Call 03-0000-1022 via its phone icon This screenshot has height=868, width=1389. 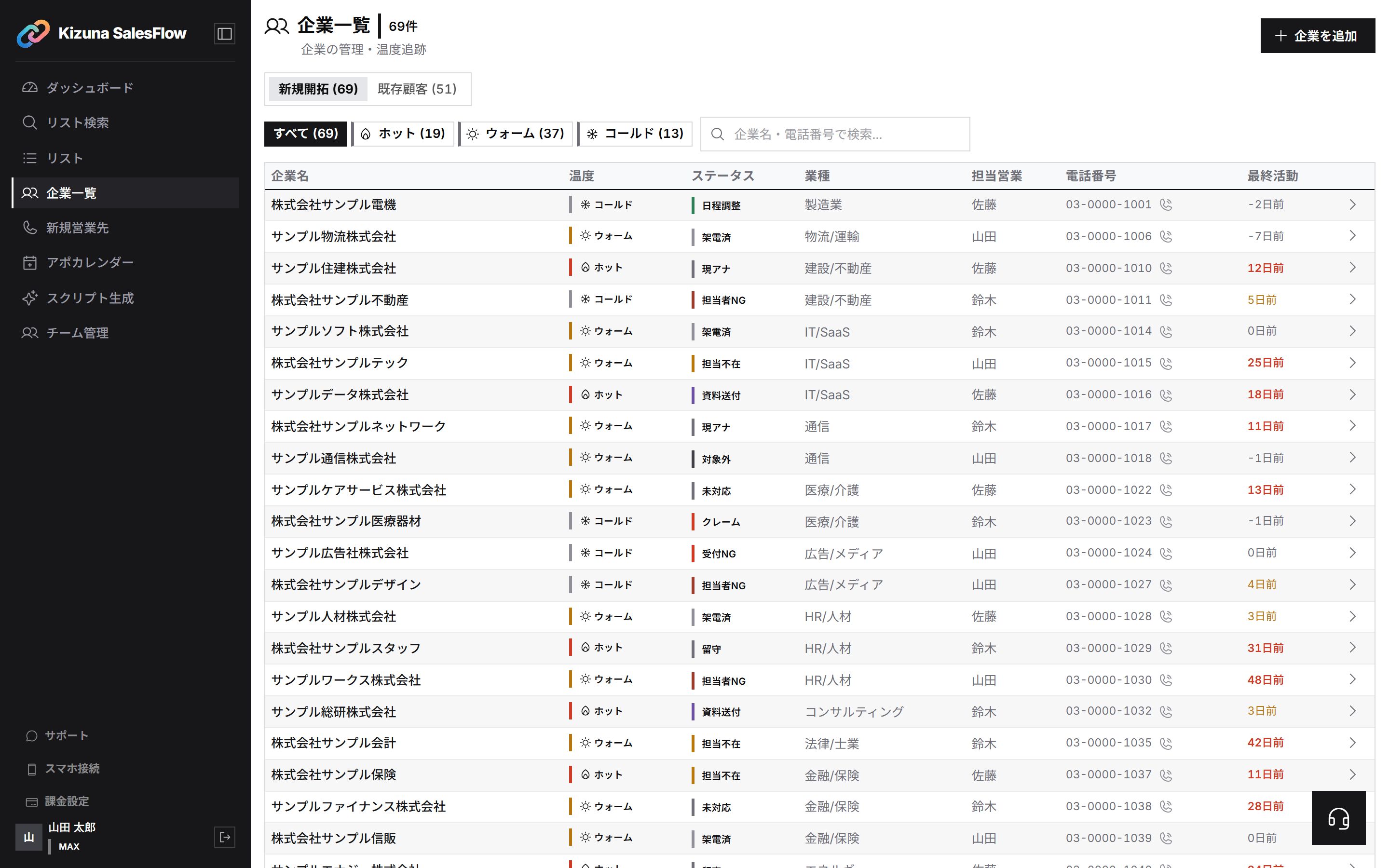(x=1166, y=490)
